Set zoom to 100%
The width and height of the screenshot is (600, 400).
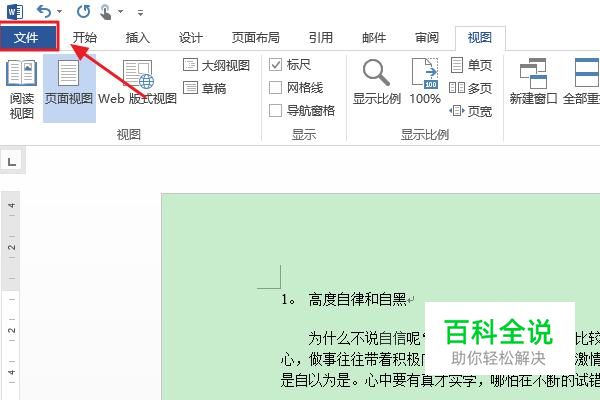tap(425, 82)
